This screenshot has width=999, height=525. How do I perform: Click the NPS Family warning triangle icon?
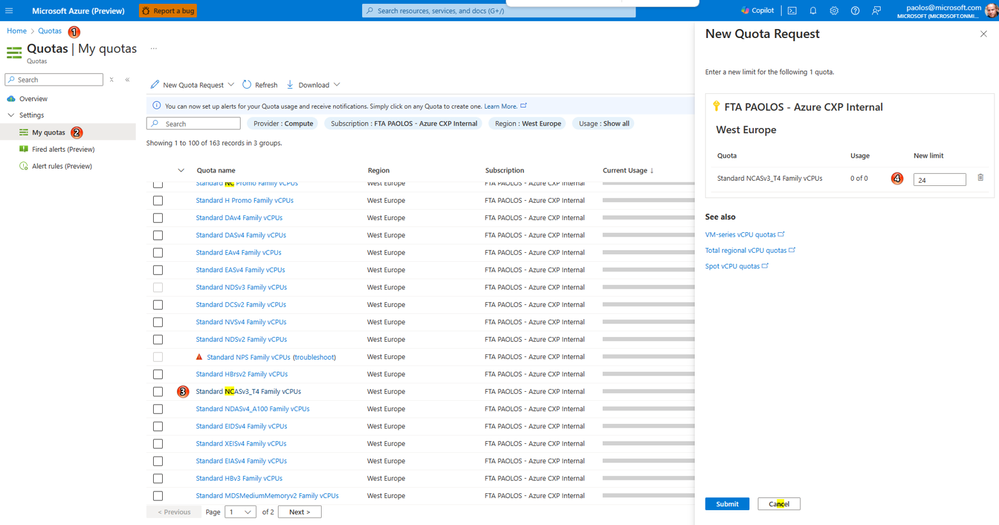[199, 357]
